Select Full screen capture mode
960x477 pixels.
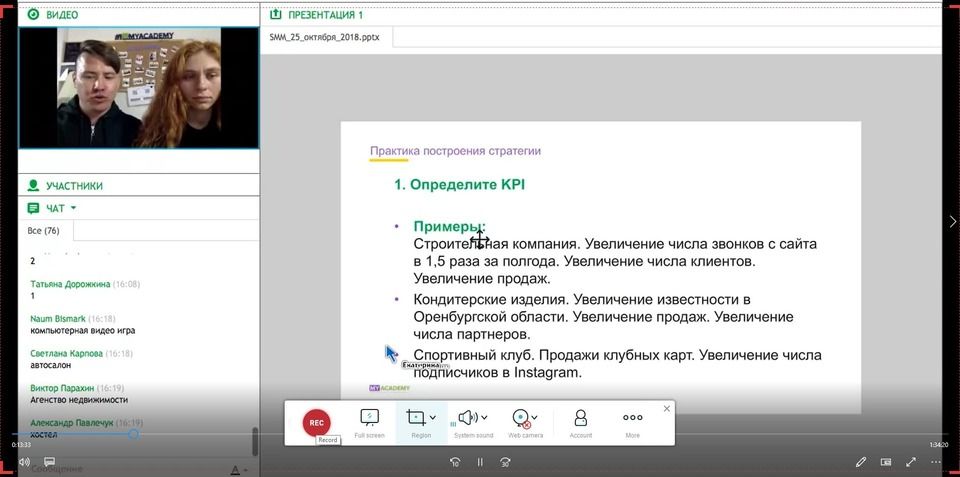[x=369, y=423]
